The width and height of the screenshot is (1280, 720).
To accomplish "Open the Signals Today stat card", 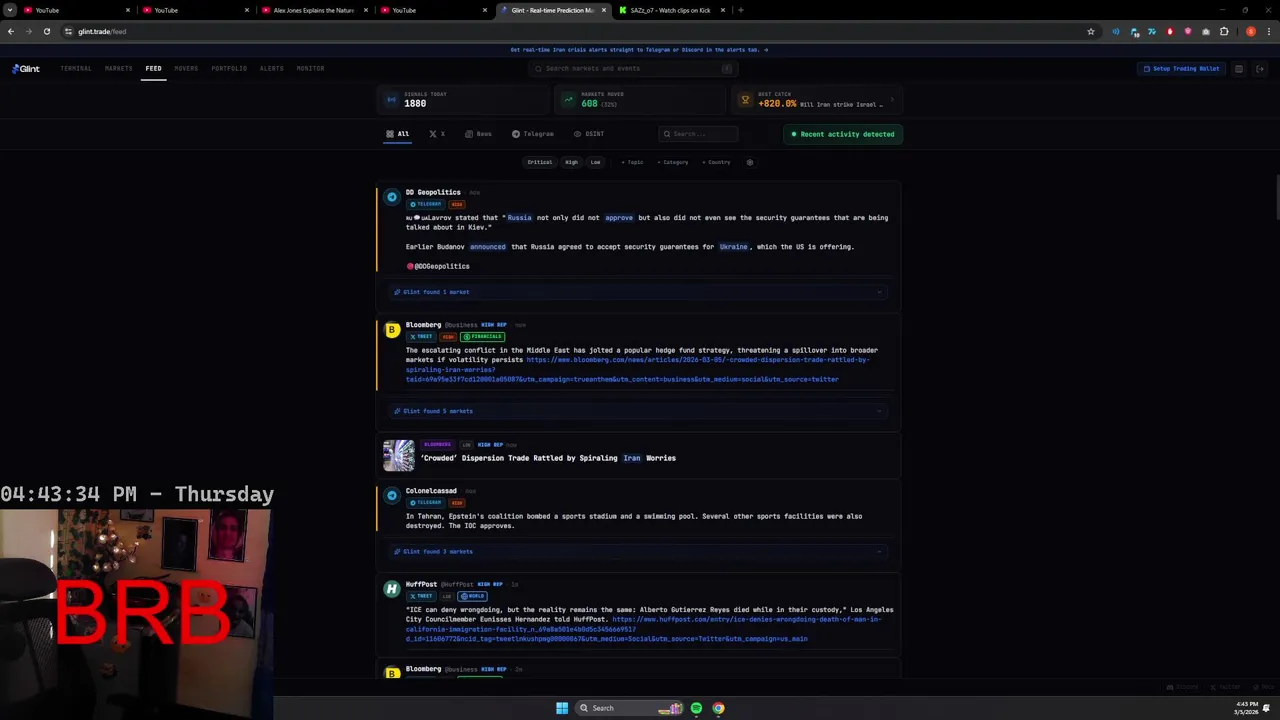I will tap(462, 99).
